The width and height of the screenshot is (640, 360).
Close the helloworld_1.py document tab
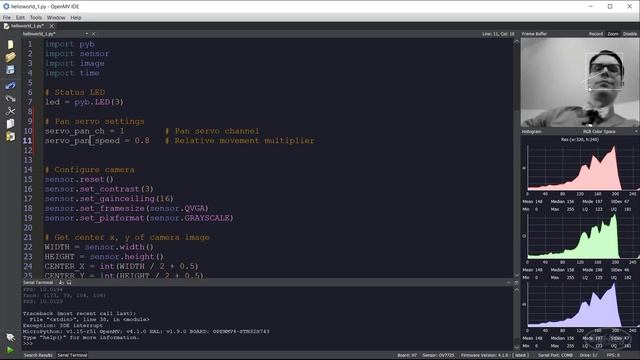(52, 26)
